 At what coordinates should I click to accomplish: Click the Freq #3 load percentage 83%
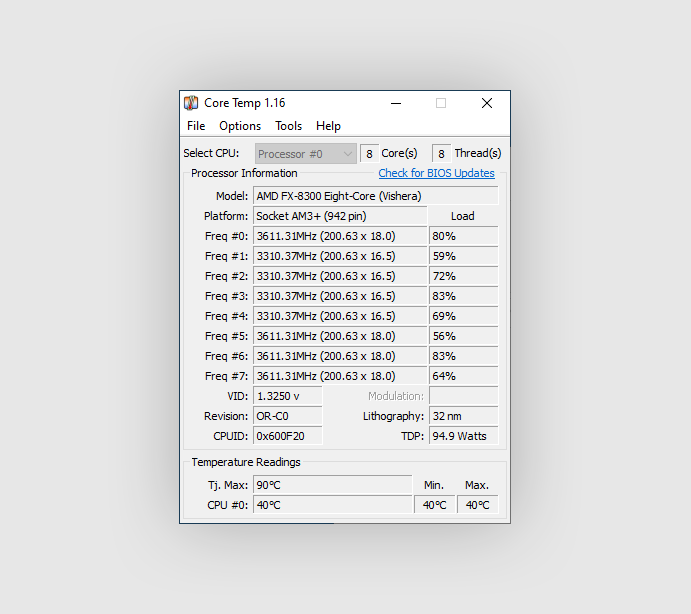pos(463,296)
